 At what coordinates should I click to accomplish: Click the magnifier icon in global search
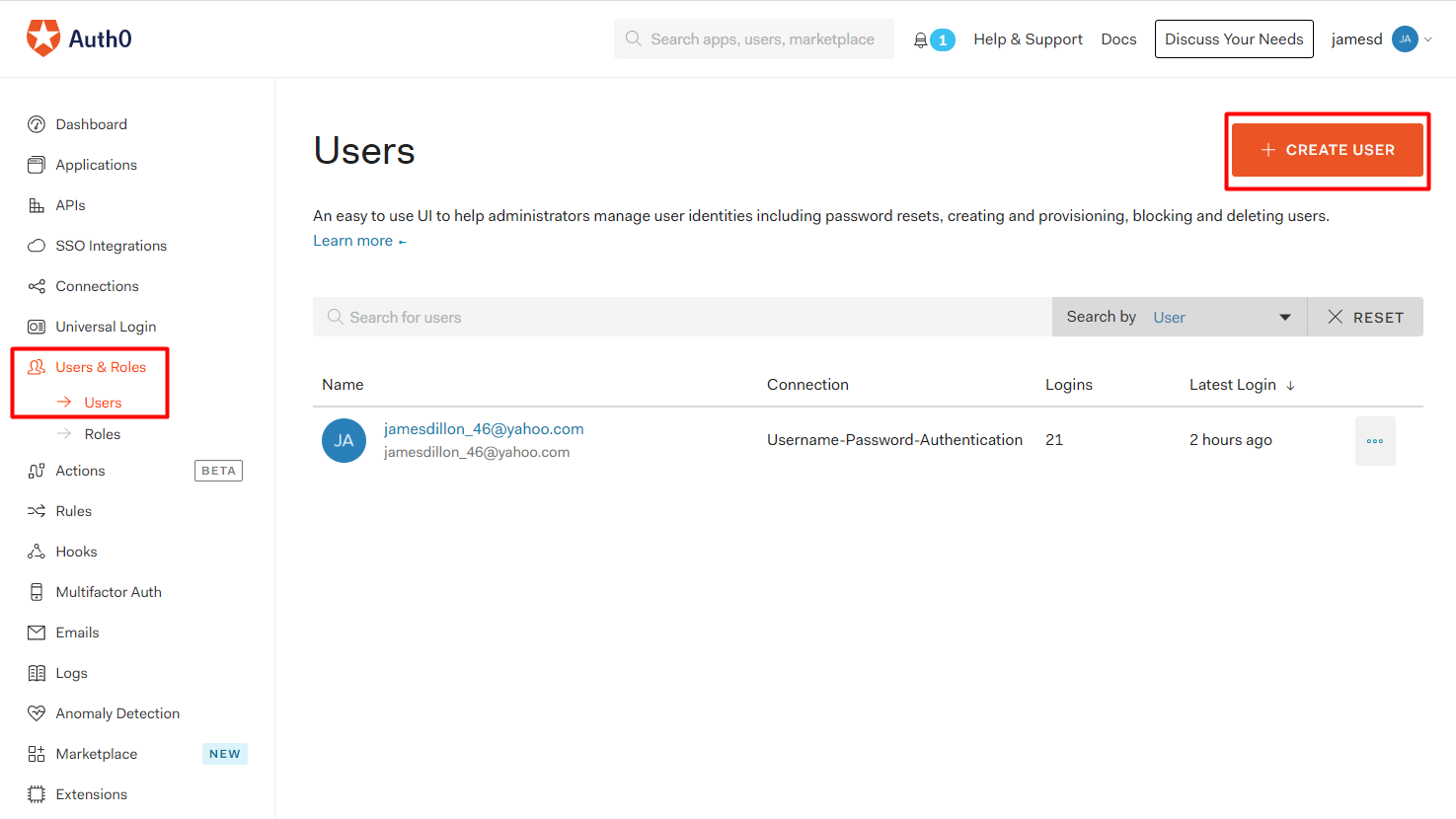[634, 38]
